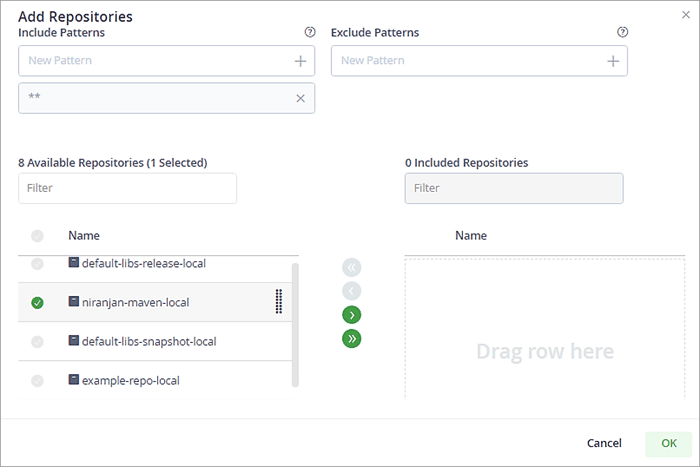
Task: Uncheck niranjan-maven-local repository
Action: [37, 302]
